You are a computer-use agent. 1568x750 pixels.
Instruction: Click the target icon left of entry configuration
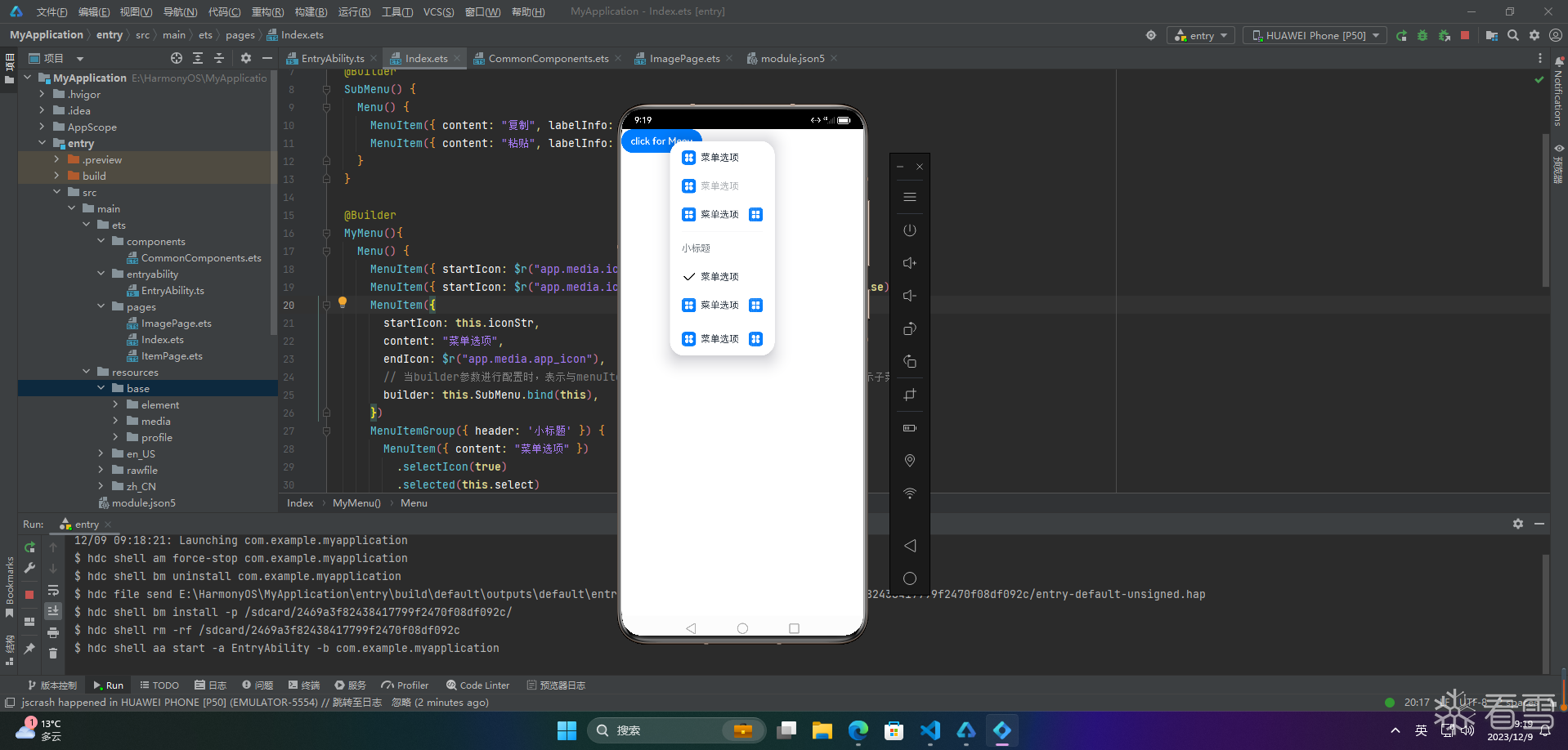tap(1151, 35)
